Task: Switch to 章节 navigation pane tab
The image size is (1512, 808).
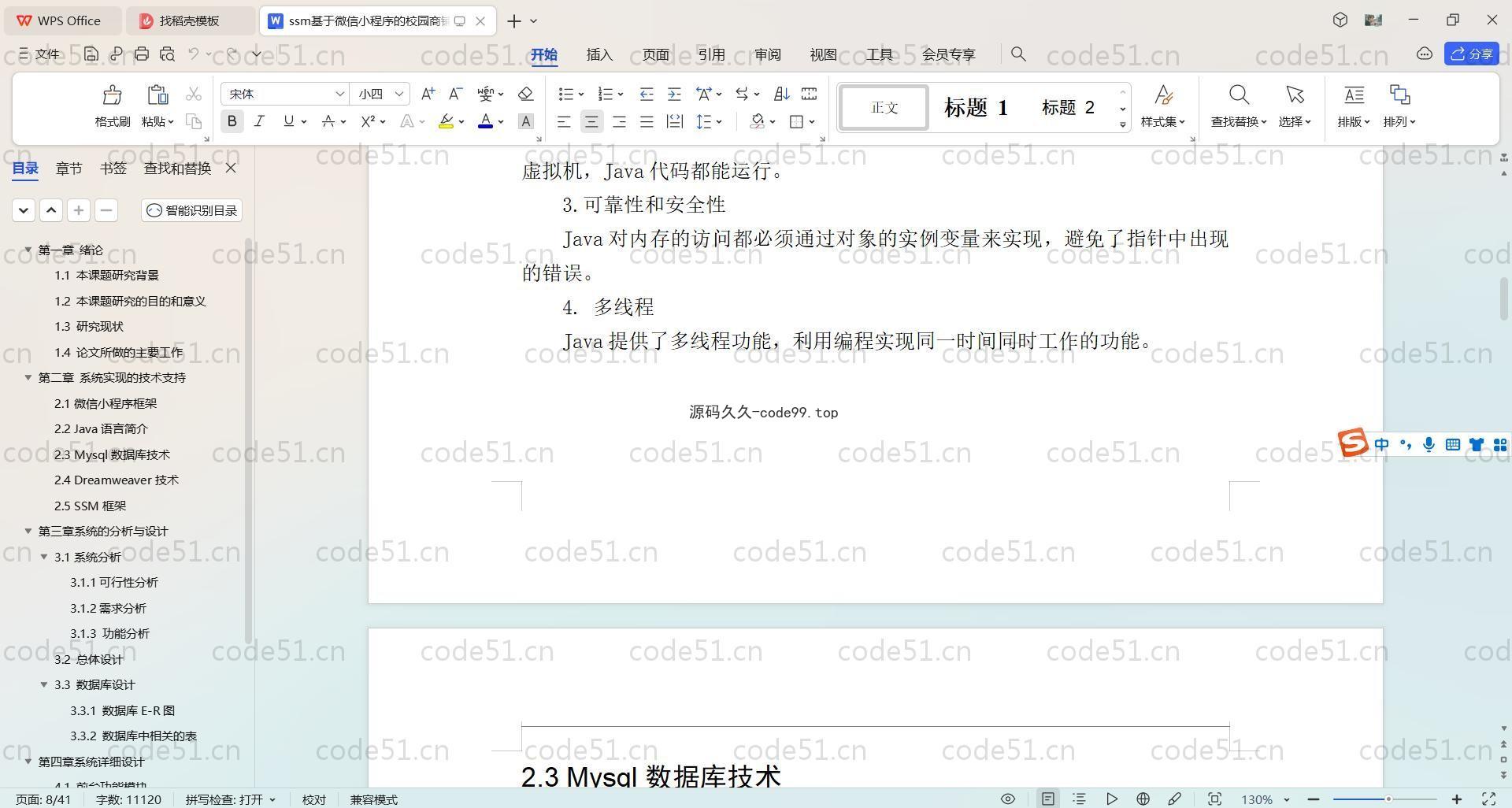Action: [x=69, y=168]
